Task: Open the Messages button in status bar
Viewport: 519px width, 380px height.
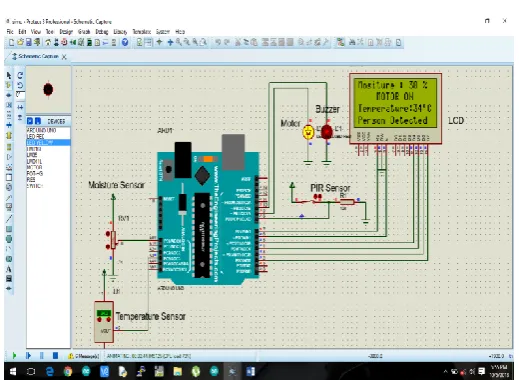Action: pyautogui.click(x=83, y=356)
